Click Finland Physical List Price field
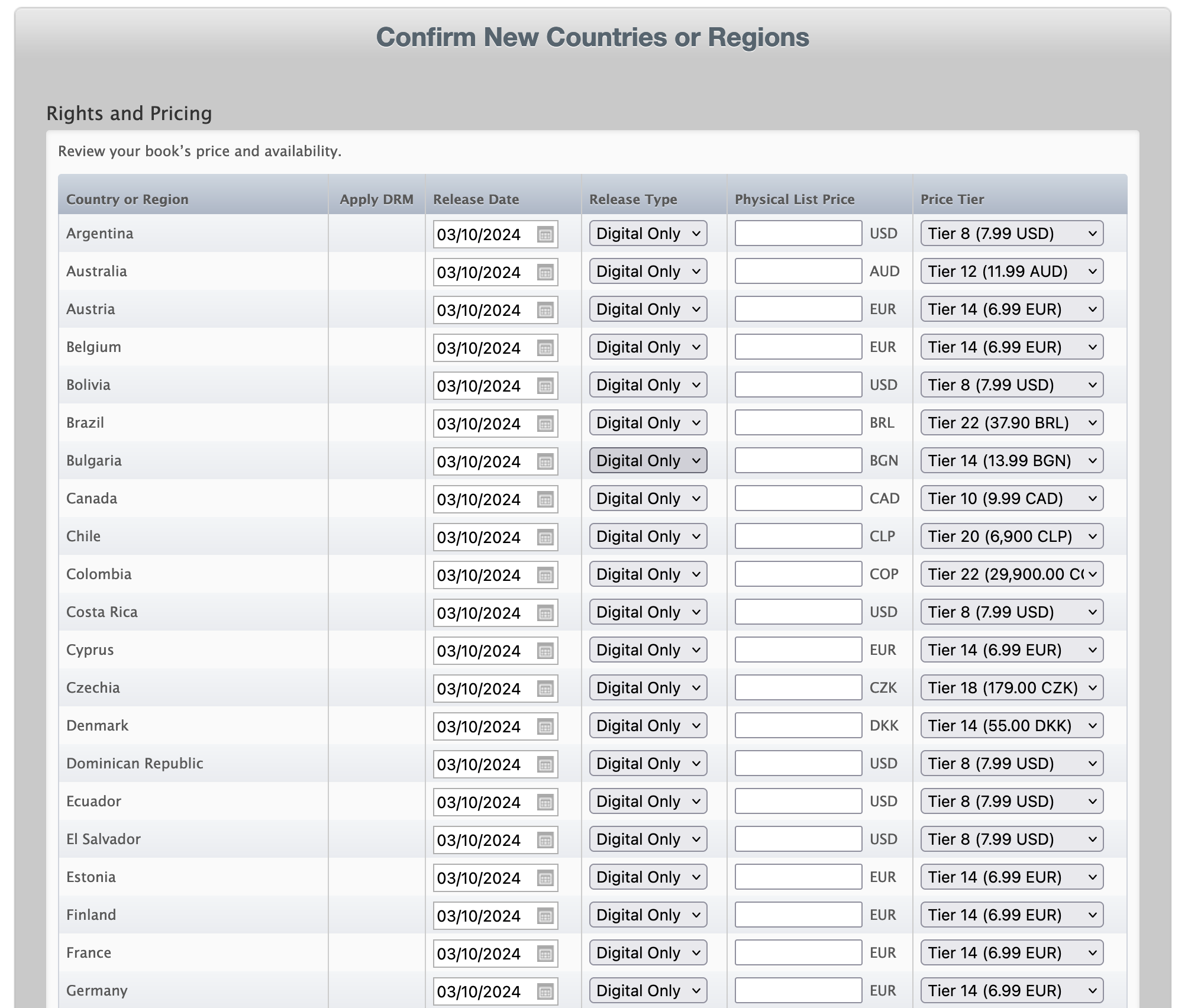Screen dimensions: 1188x1008 [x=798, y=915]
